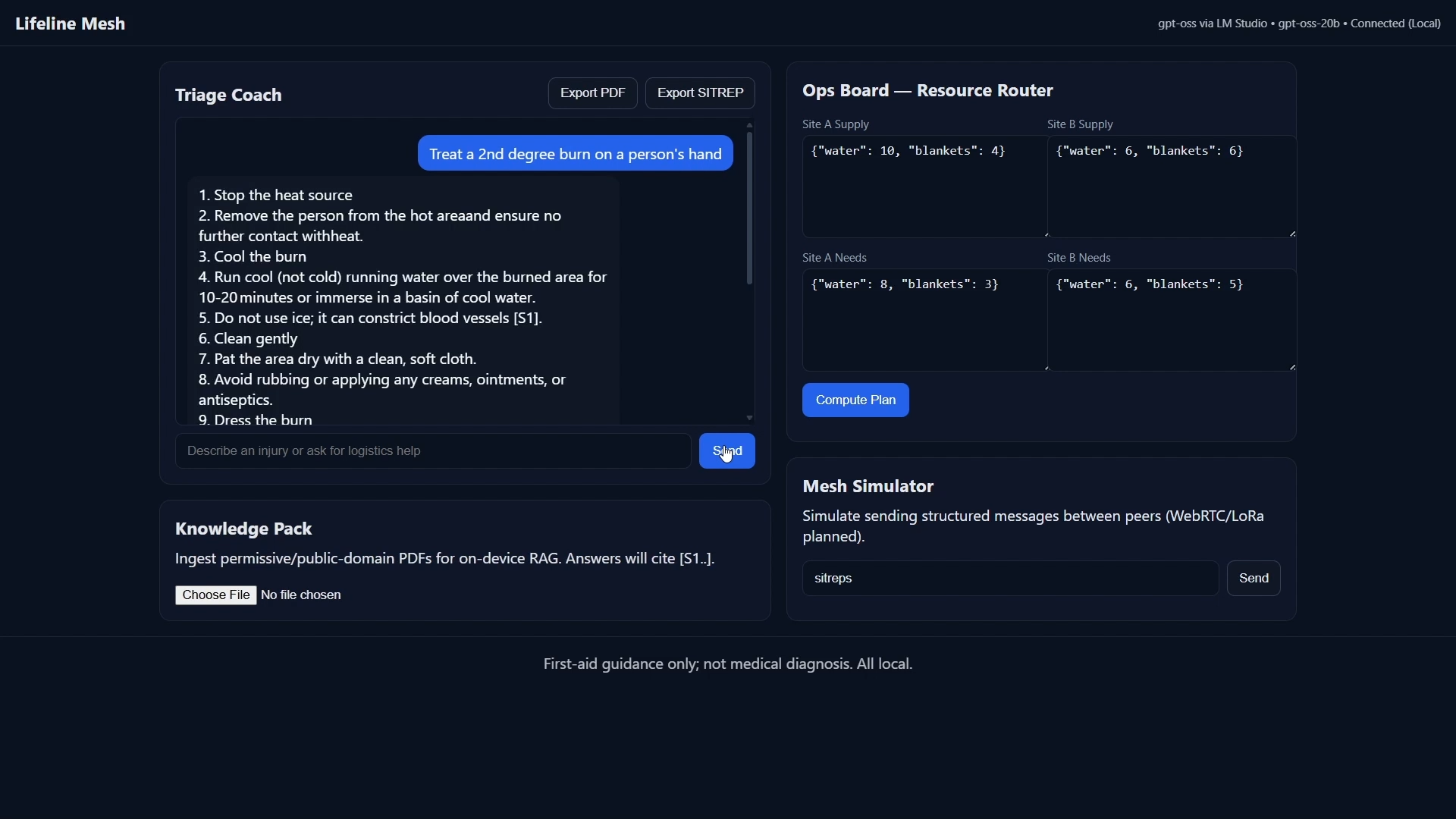Click the LM Studio connection status text

pyautogui.click(x=1299, y=24)
